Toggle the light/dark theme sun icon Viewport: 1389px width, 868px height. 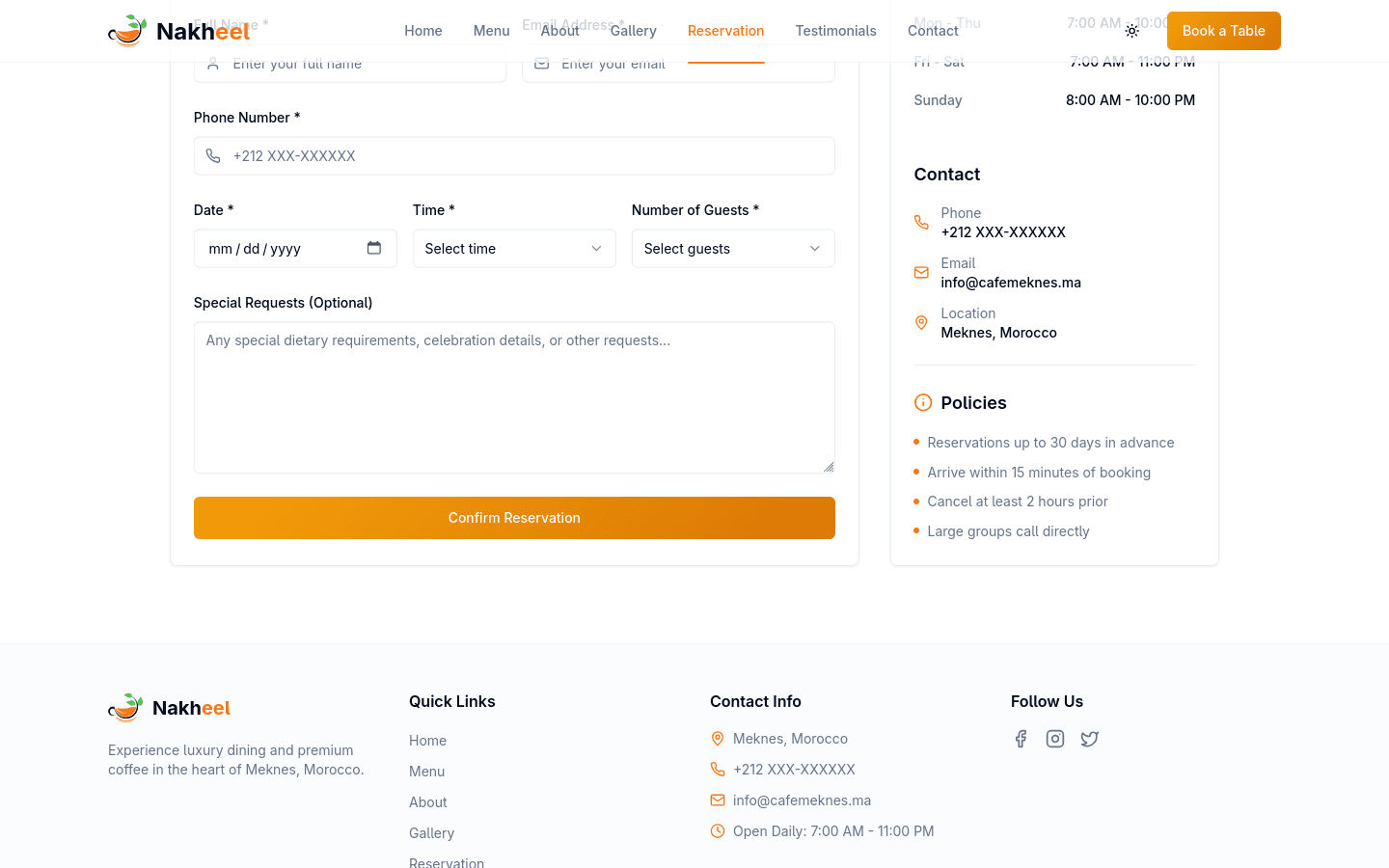(1132, 31)
